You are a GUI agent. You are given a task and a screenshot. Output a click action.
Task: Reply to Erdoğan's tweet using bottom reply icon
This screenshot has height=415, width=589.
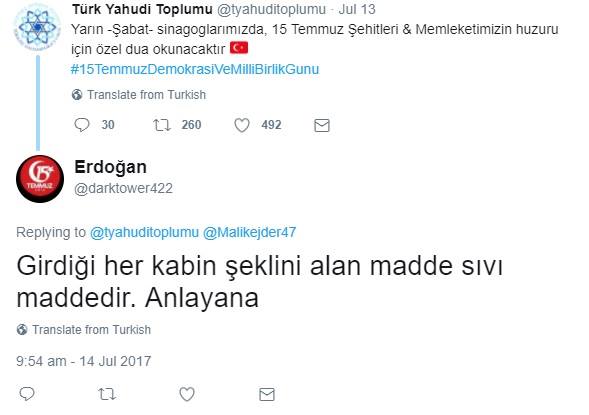coord(27,394)
